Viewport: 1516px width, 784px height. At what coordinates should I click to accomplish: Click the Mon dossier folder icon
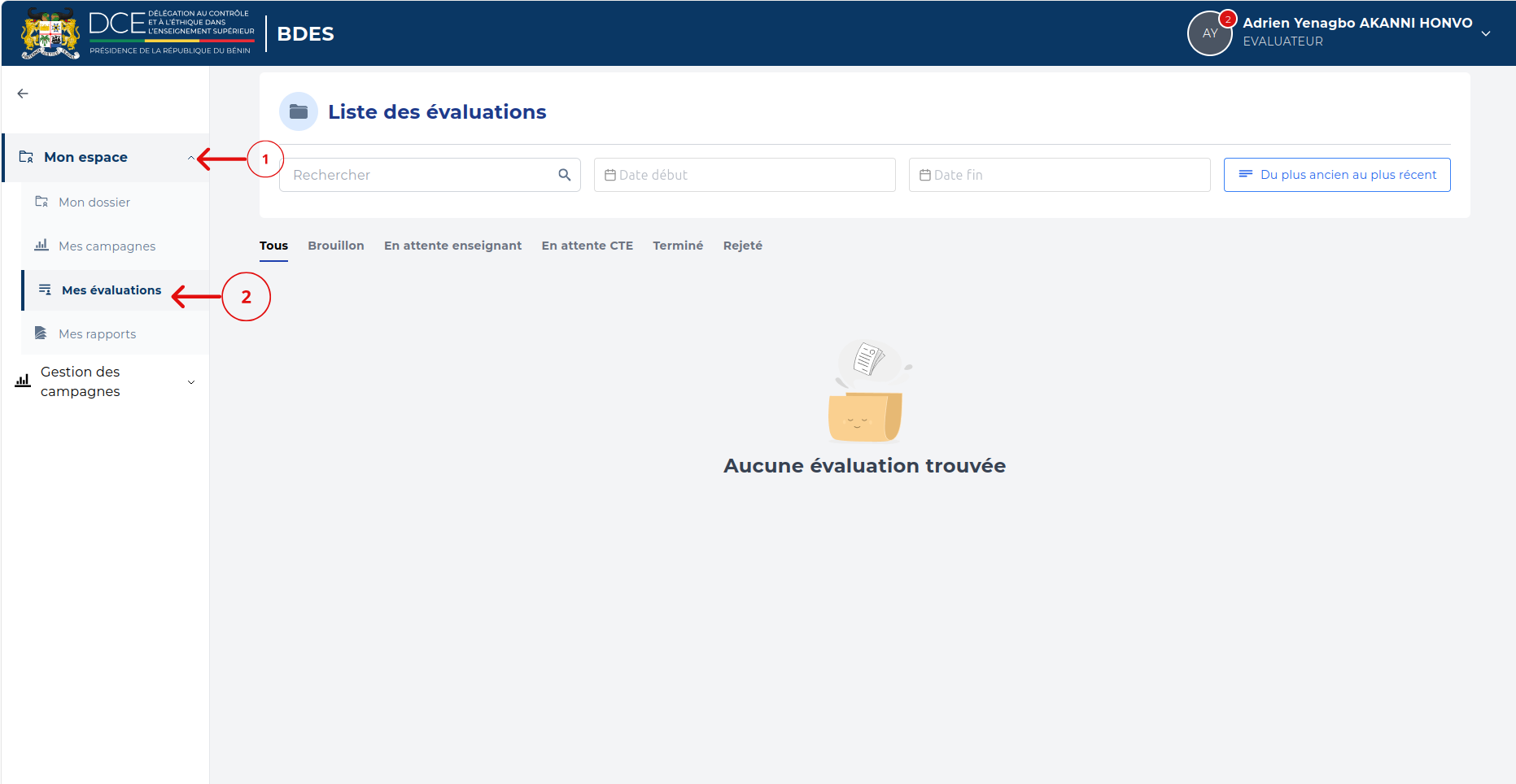[42, 202]
